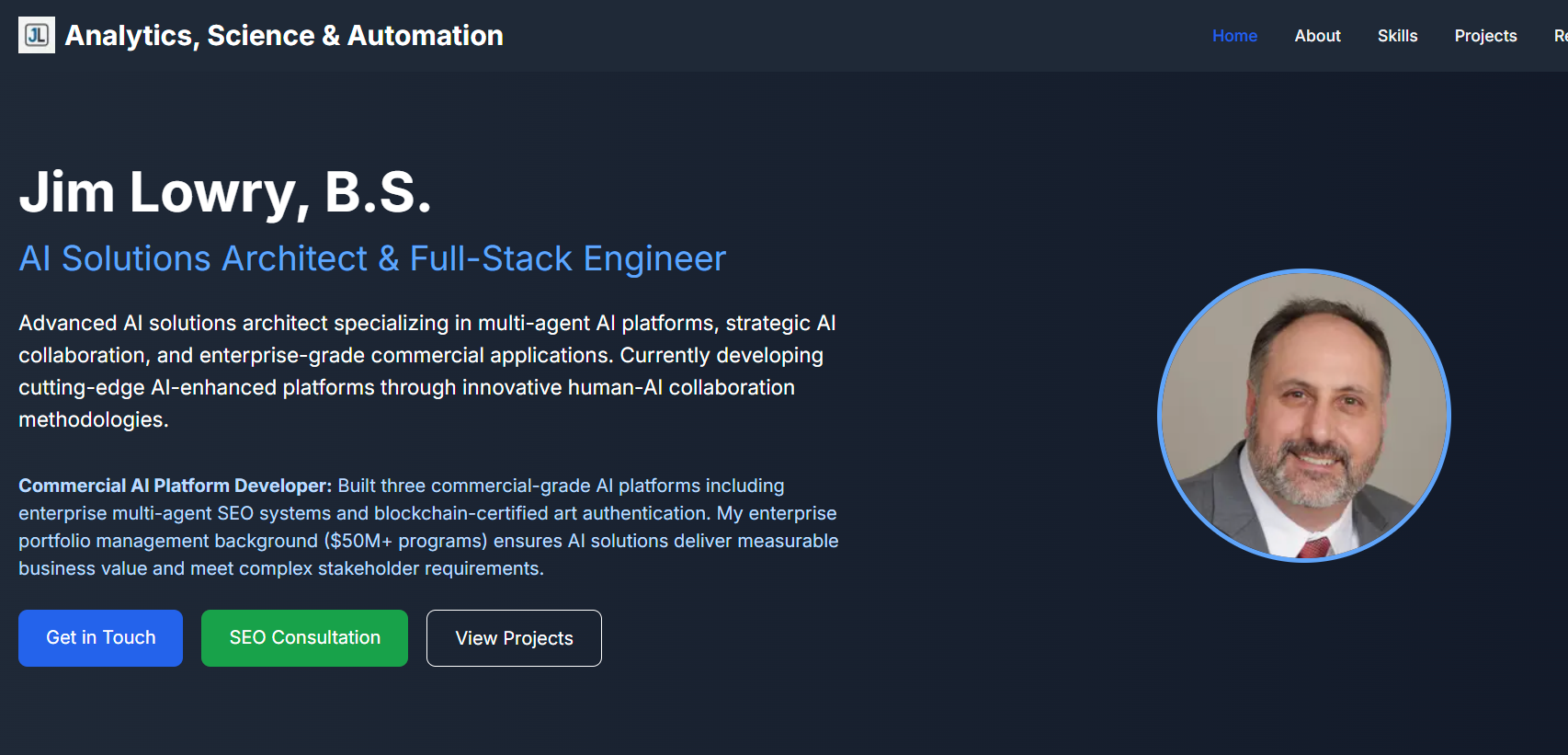Click the paragraph starting with Advanced AI solutions
This screenshot has height=755, width=1568.
click(426, 371)
